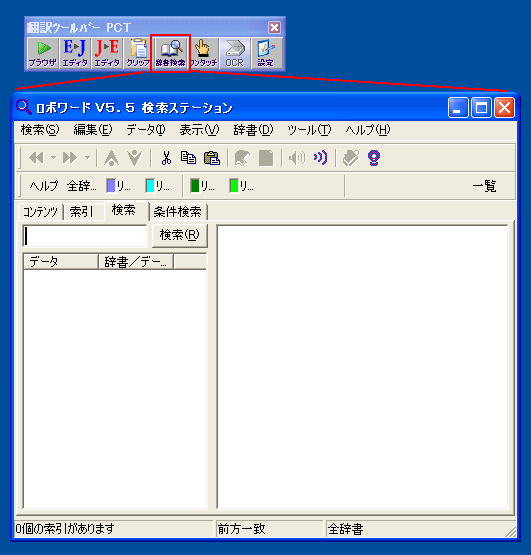
Task: Click the grayed page document toolbar icon
Action: 266,158
